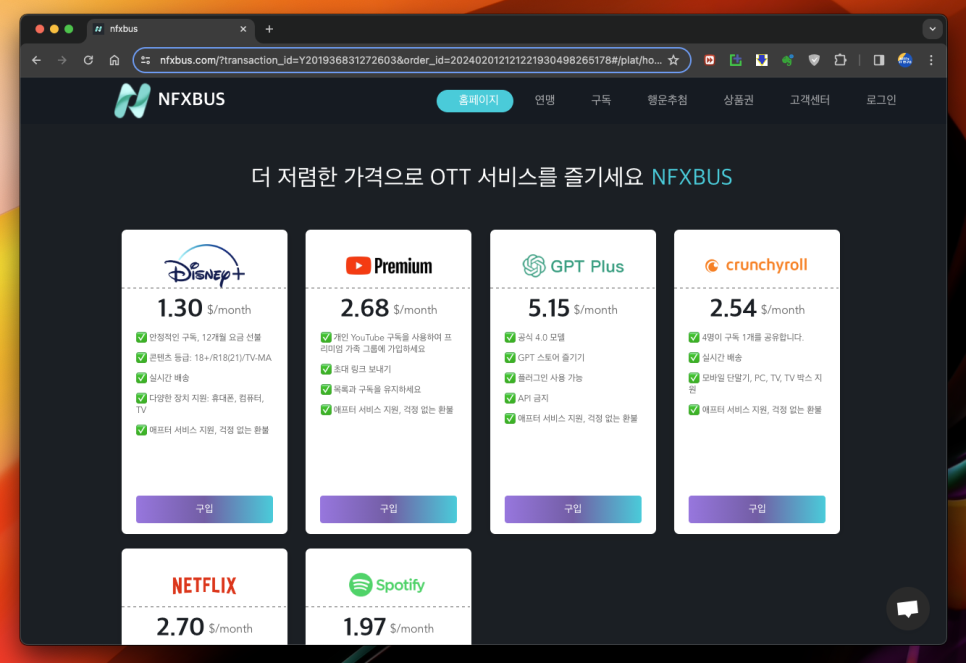Click the GPT Plus 5.15 $/month price
This screenshot has width=966, height=663.
[x=572, y=308]
